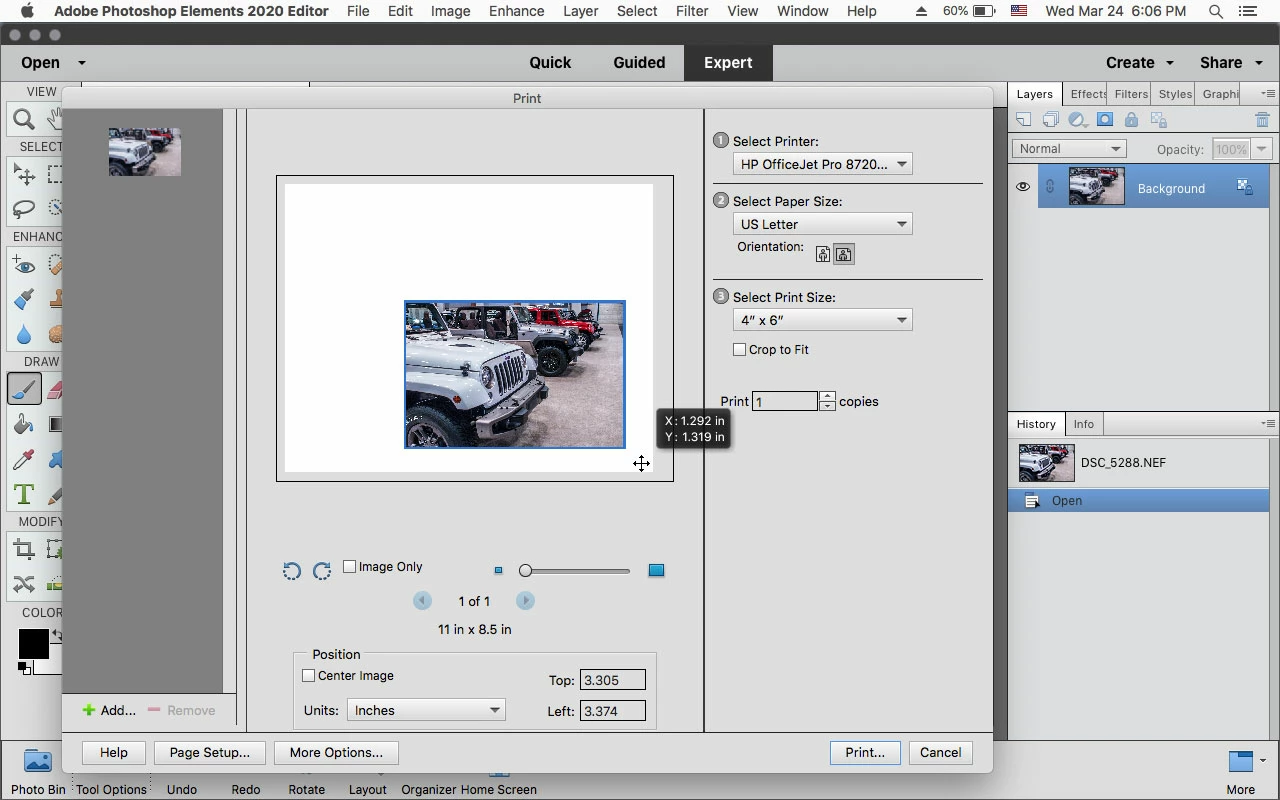The height and width of the screenshot is (800, 1280).
Task: Rotate image left in print preview
Action: pos(291,571)
